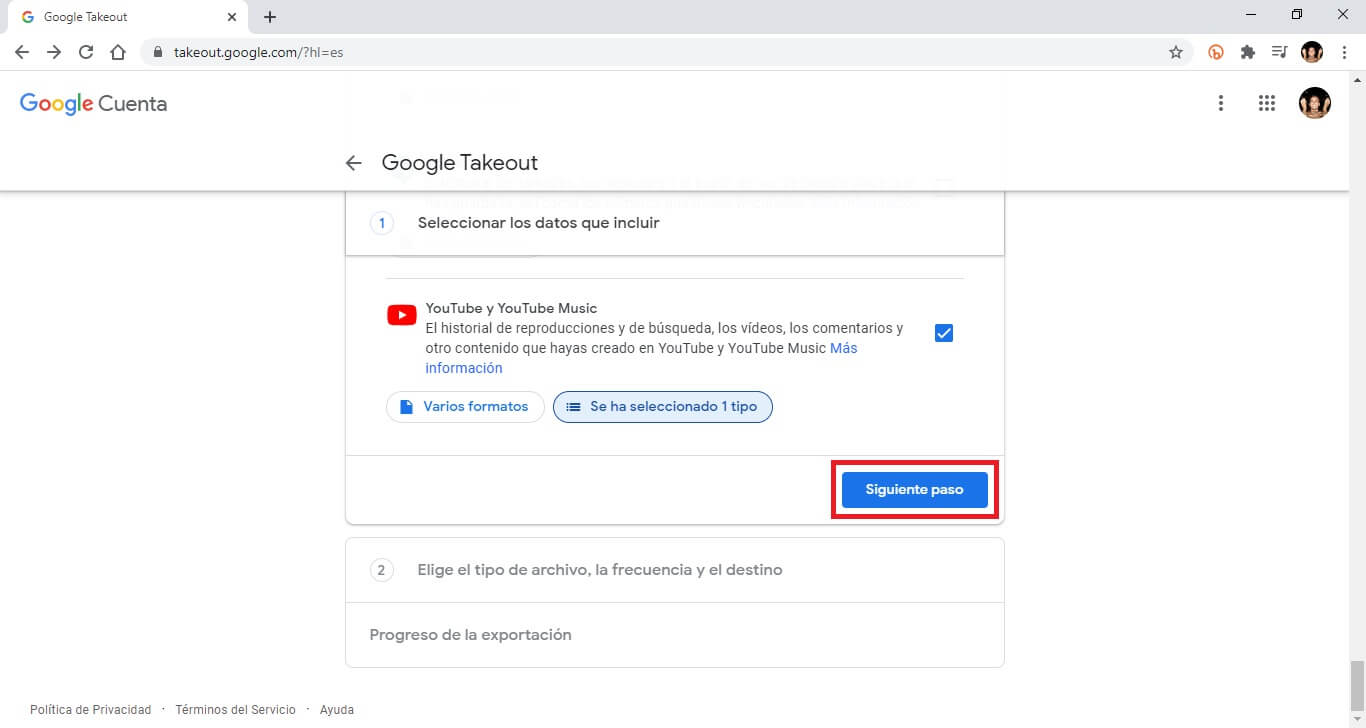Viewport: 1366px width, 728px height.
Task: Open the Ayuda footer link
Action: tap(337, 710)
